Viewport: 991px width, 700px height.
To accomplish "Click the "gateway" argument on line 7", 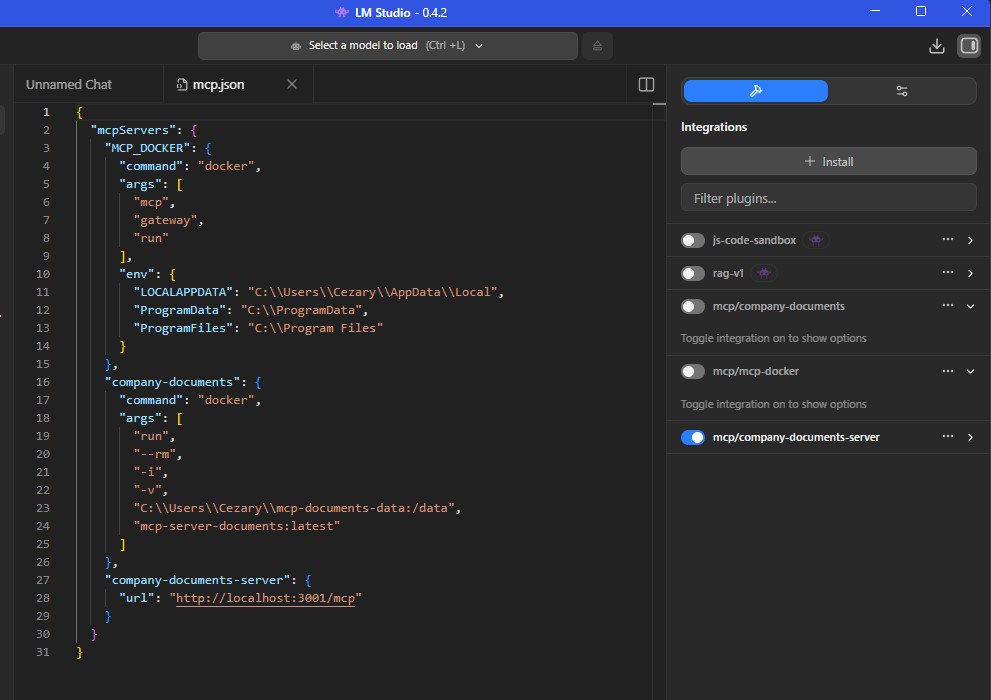I will 165,220.
